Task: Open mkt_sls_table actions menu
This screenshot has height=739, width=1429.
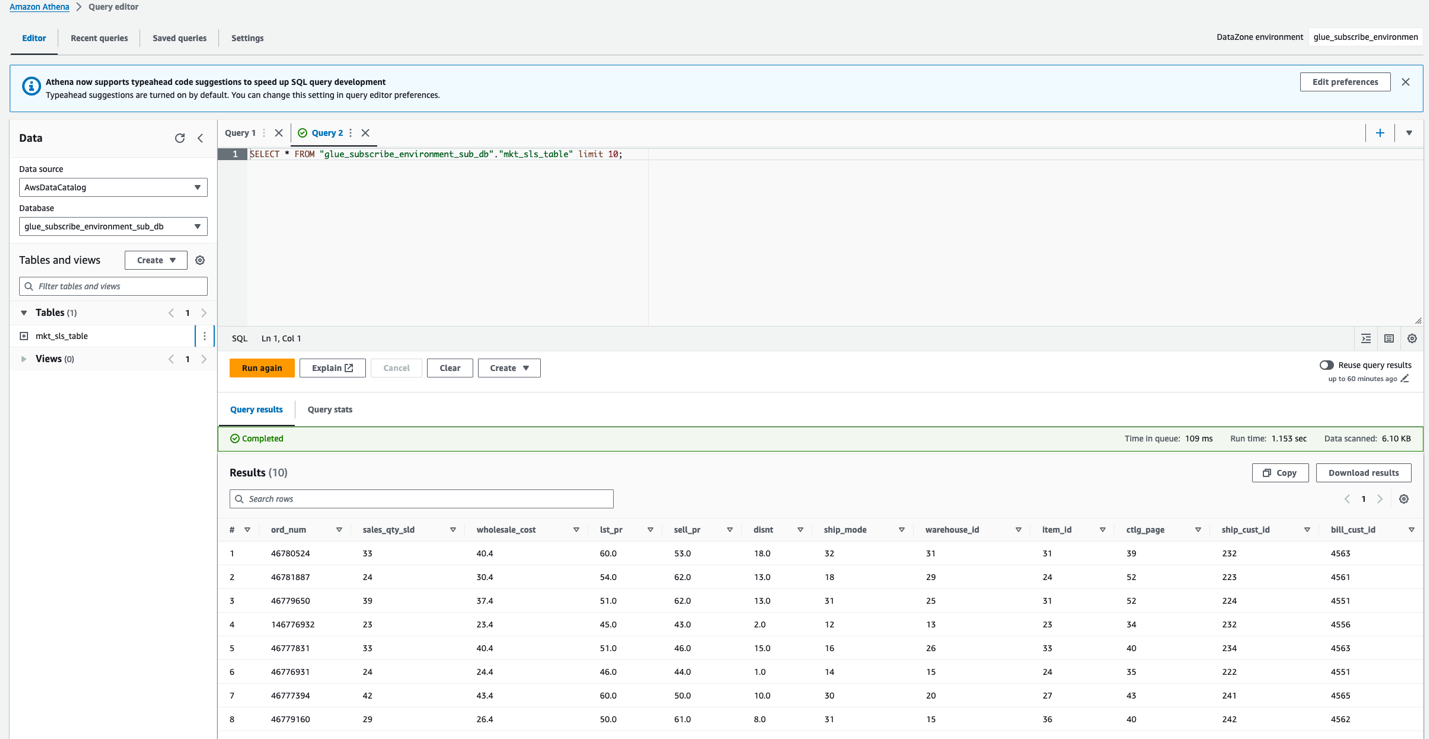Action: coord(204,336)
